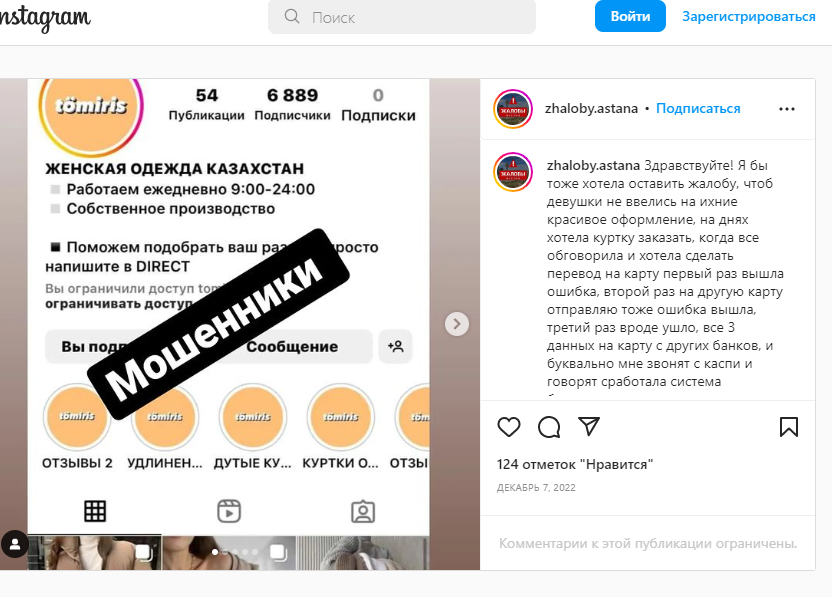
Task: Open more options three-dot menu
Action: [x=786, y=109]
